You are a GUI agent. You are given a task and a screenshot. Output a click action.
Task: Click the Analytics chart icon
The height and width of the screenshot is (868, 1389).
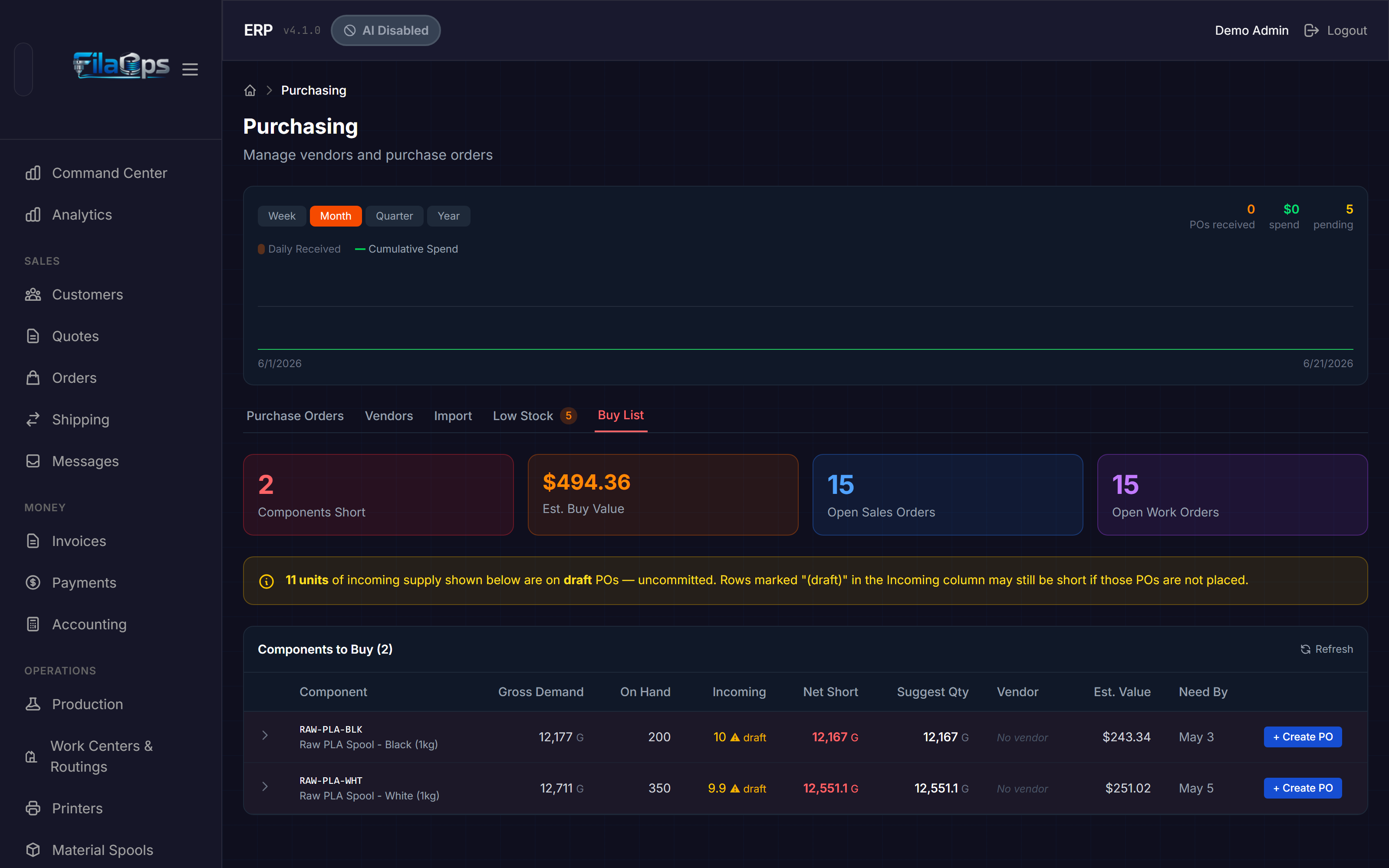(33, 215)
